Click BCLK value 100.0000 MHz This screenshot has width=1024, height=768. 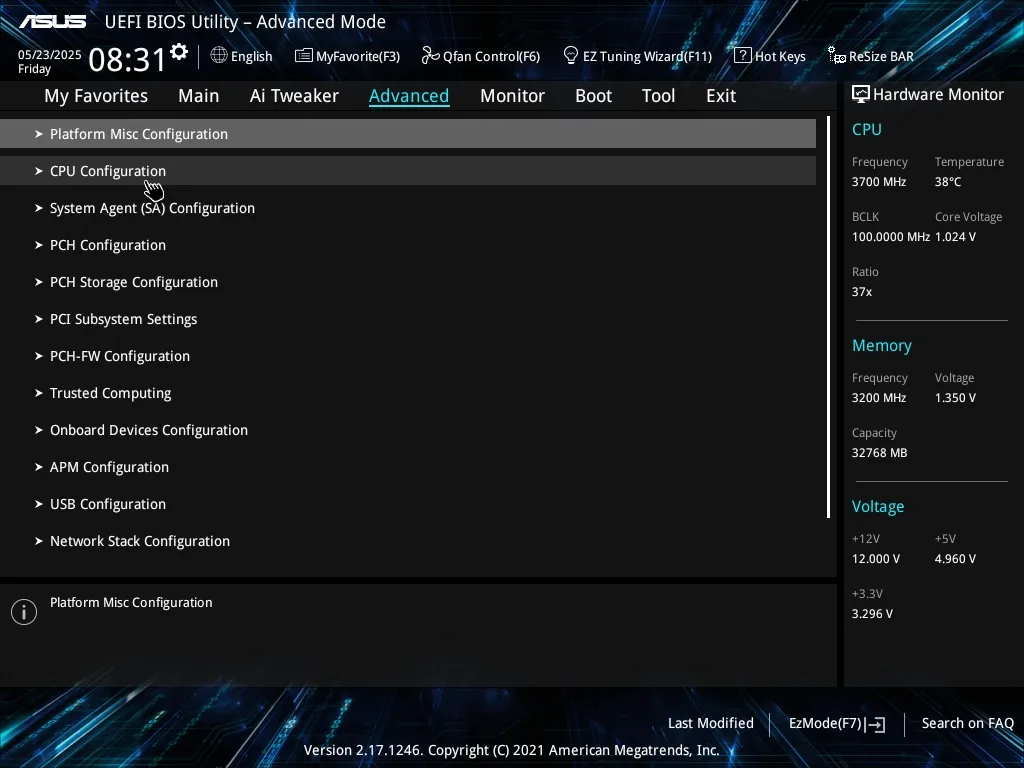[x=891, y=237]
